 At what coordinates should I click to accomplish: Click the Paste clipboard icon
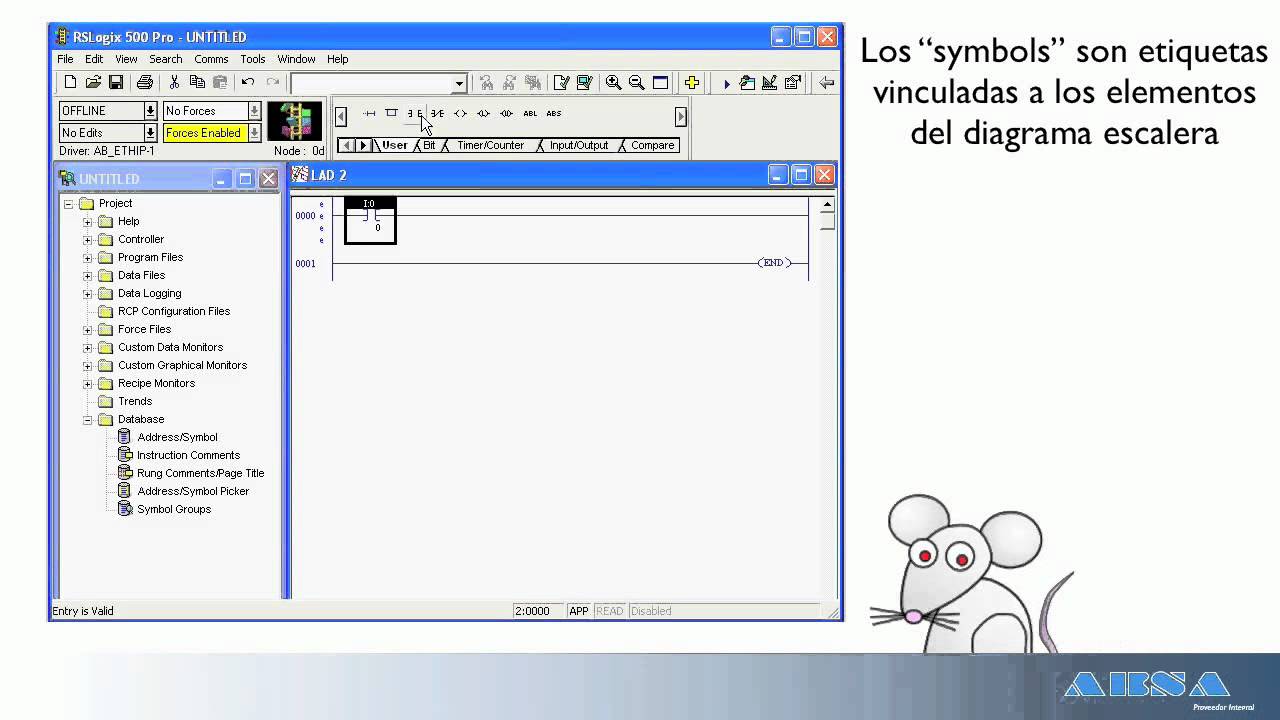pyautogui.click(x=220, y=83)
